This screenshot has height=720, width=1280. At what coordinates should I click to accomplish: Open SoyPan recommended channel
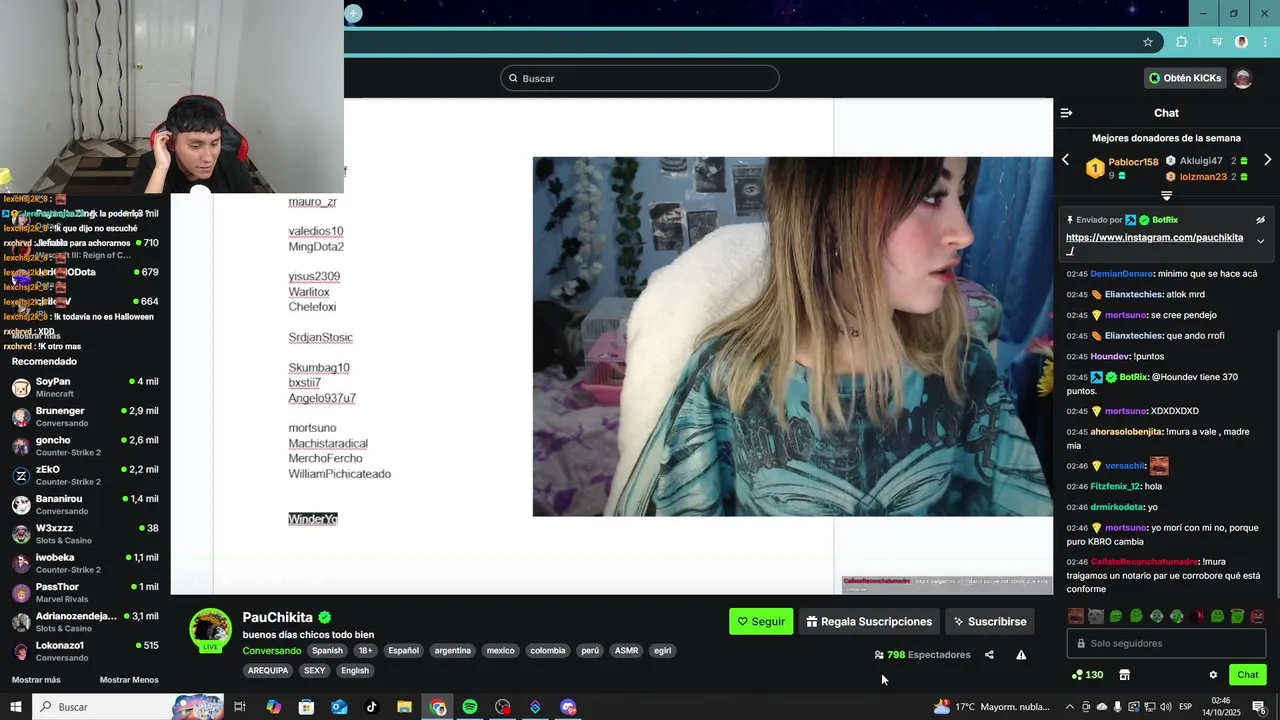pos(85,387)
